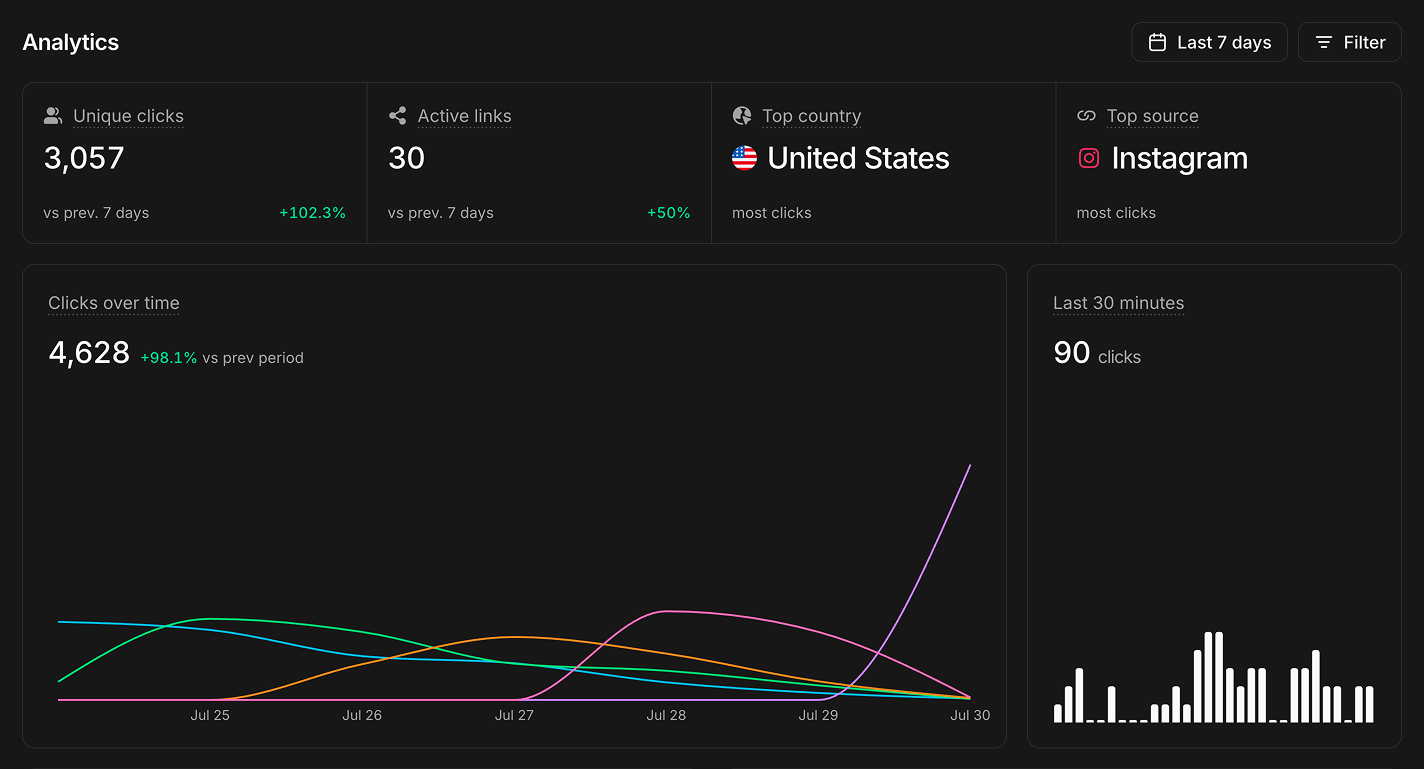The height and width of the screenshot is (769, 1424).
Task: Click the Unique clicks users icon
Action: click(53, 116)
